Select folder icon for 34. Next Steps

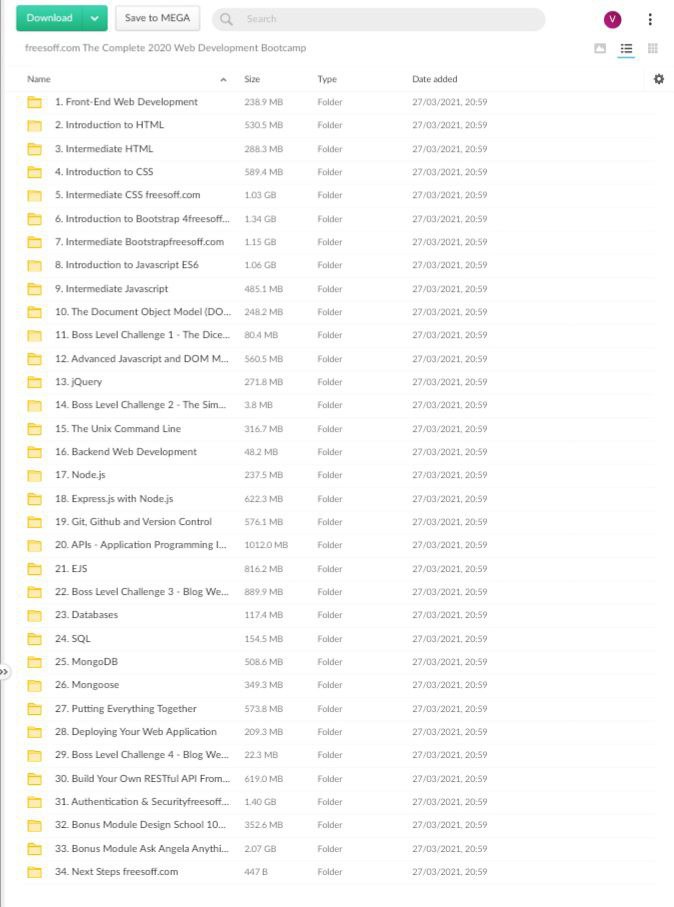click(35, 872)
